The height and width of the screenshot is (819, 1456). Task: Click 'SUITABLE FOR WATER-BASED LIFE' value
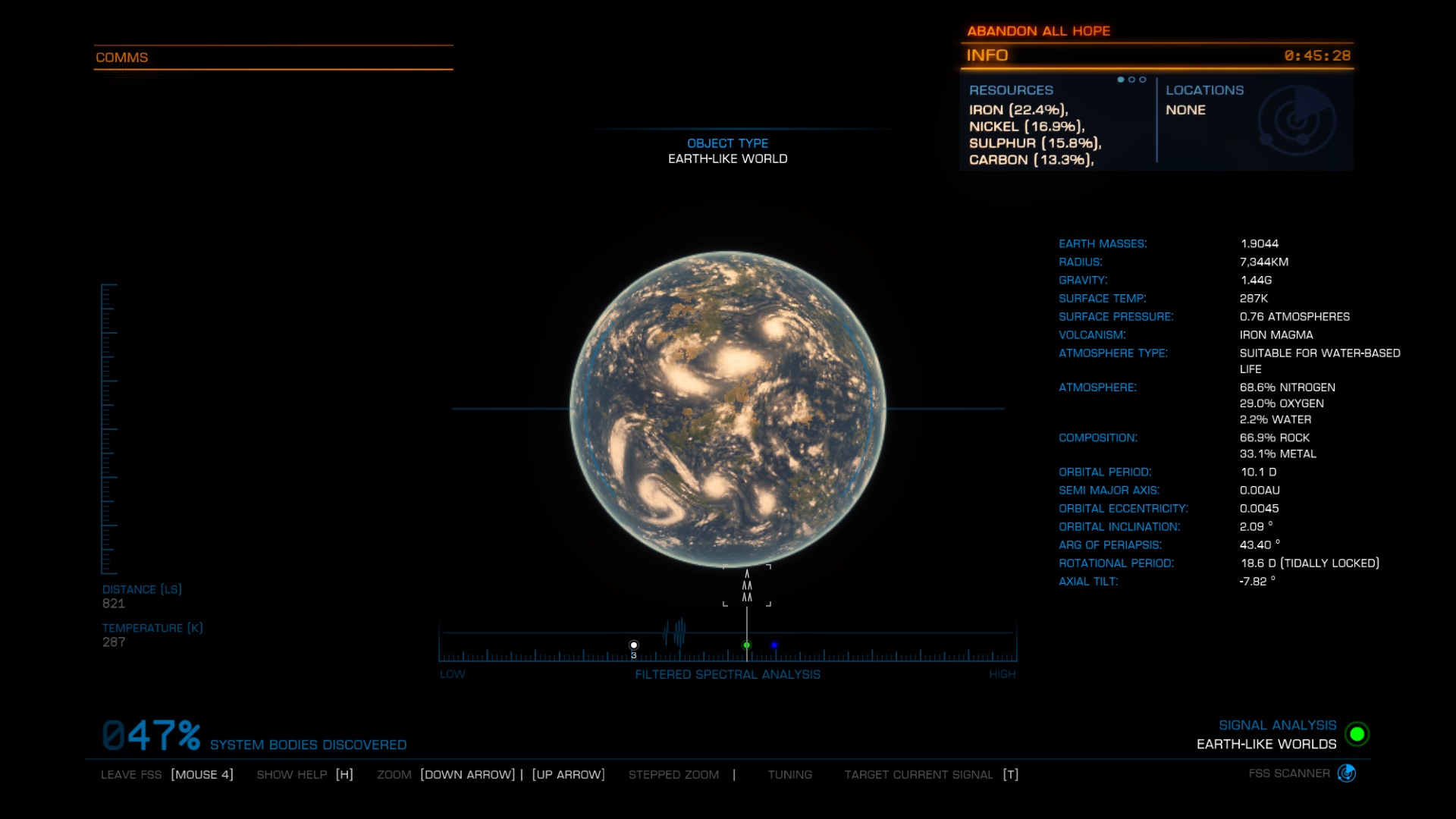coord(1319,361)
